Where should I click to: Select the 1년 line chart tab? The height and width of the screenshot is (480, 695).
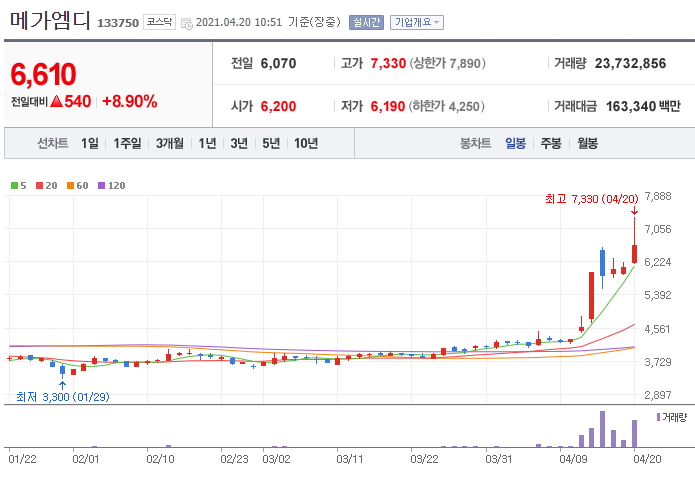(207, 143)
